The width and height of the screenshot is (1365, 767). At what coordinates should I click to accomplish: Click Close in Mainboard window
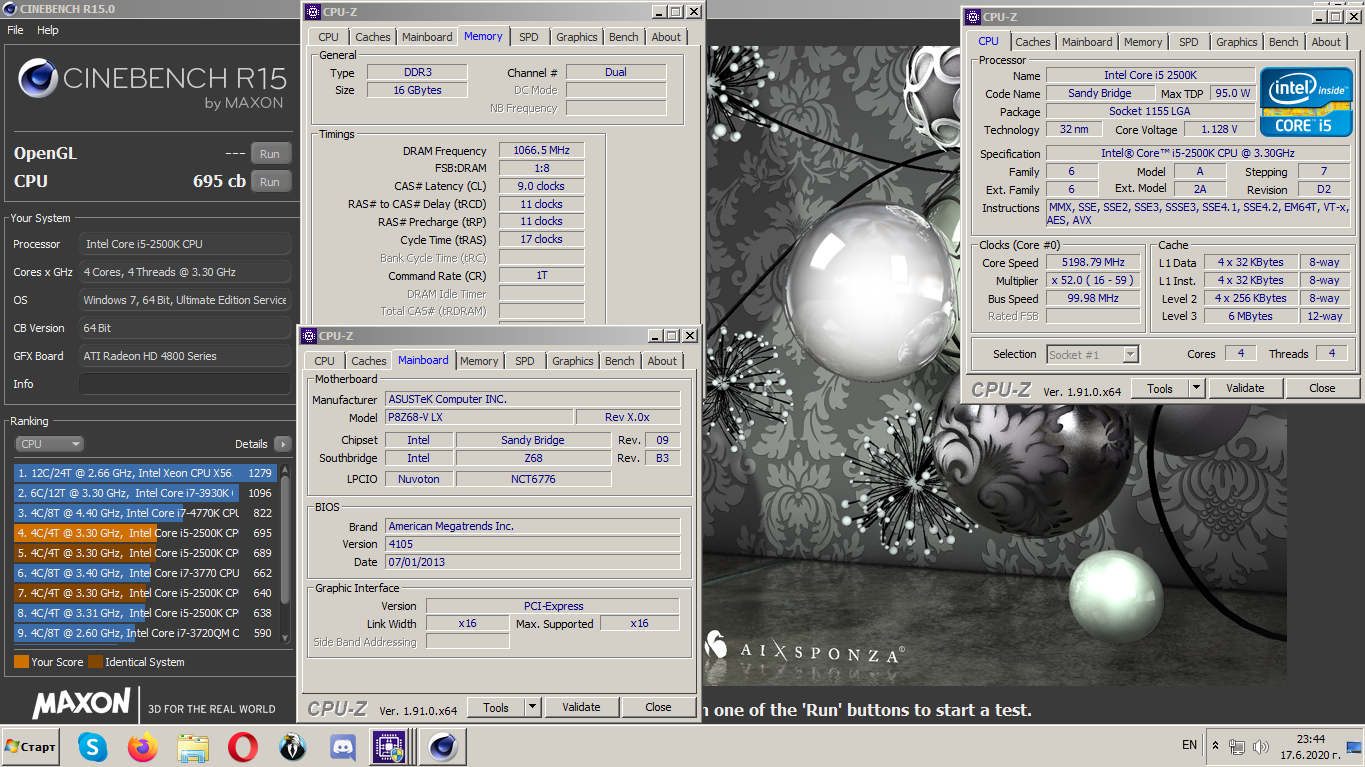tap(658, 707)
